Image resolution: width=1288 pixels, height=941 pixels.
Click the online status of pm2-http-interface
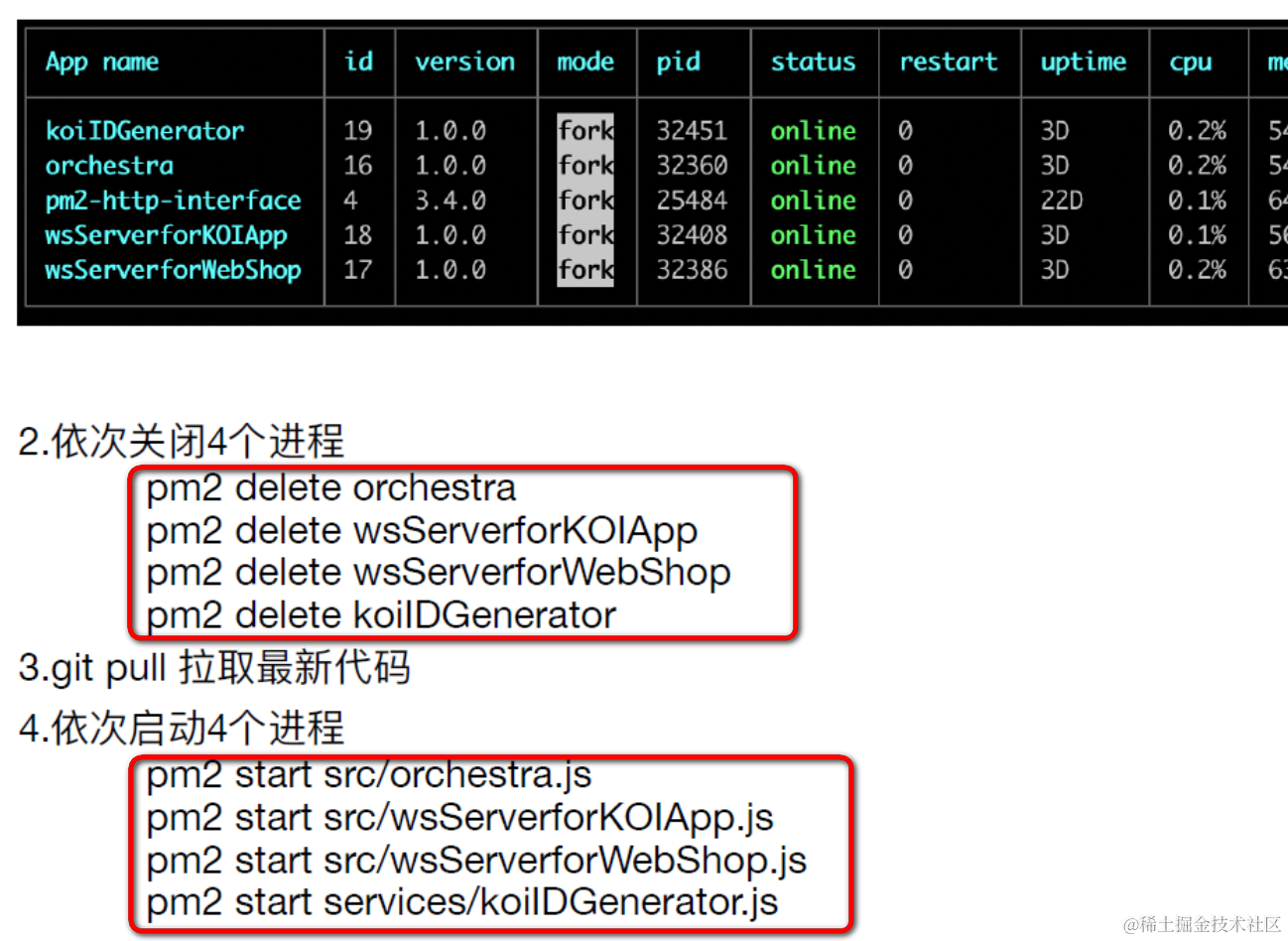pyautogui.click(x=813, y=201)
